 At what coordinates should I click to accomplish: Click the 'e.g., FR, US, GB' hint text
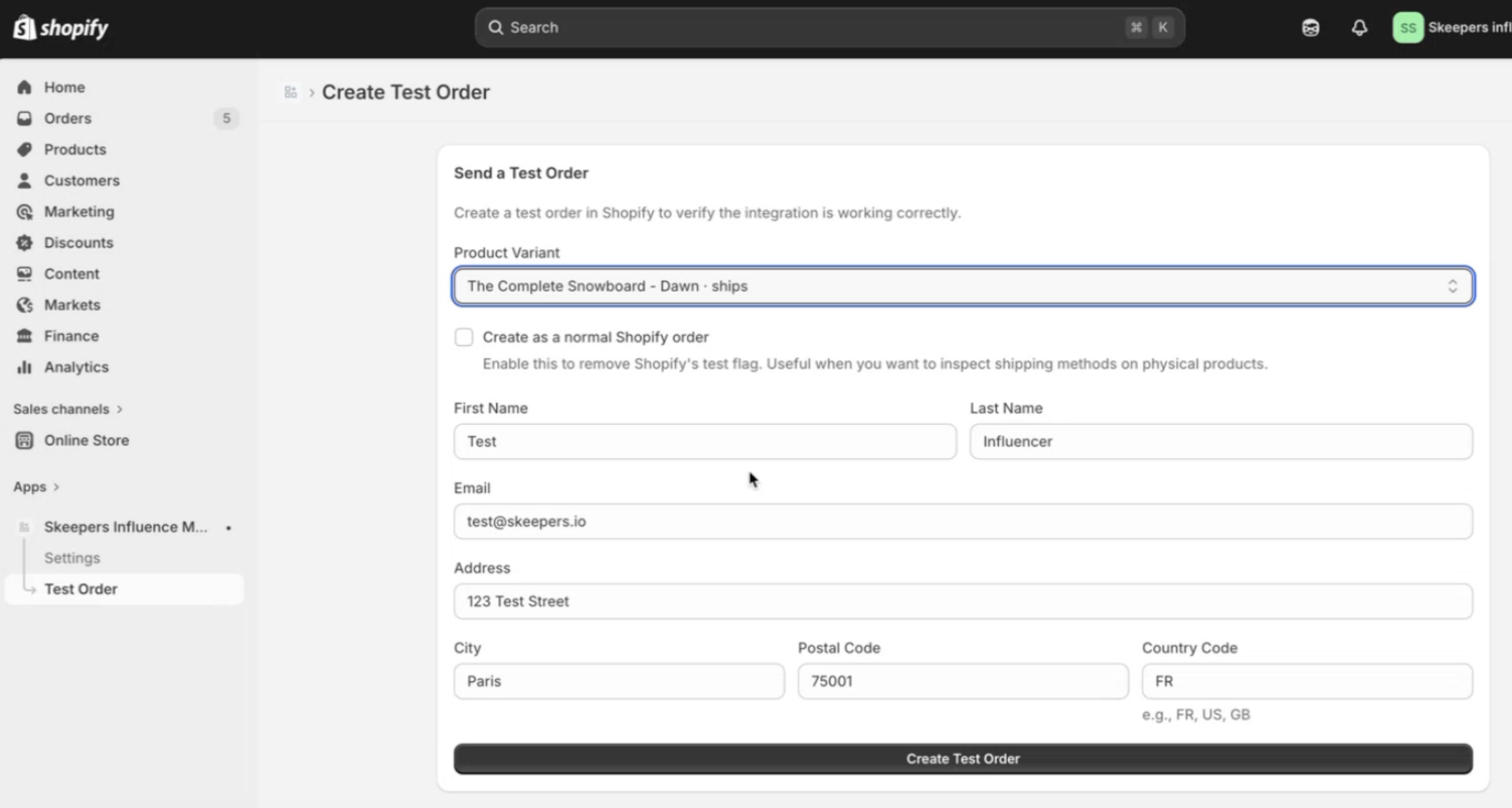[1196, 714]
